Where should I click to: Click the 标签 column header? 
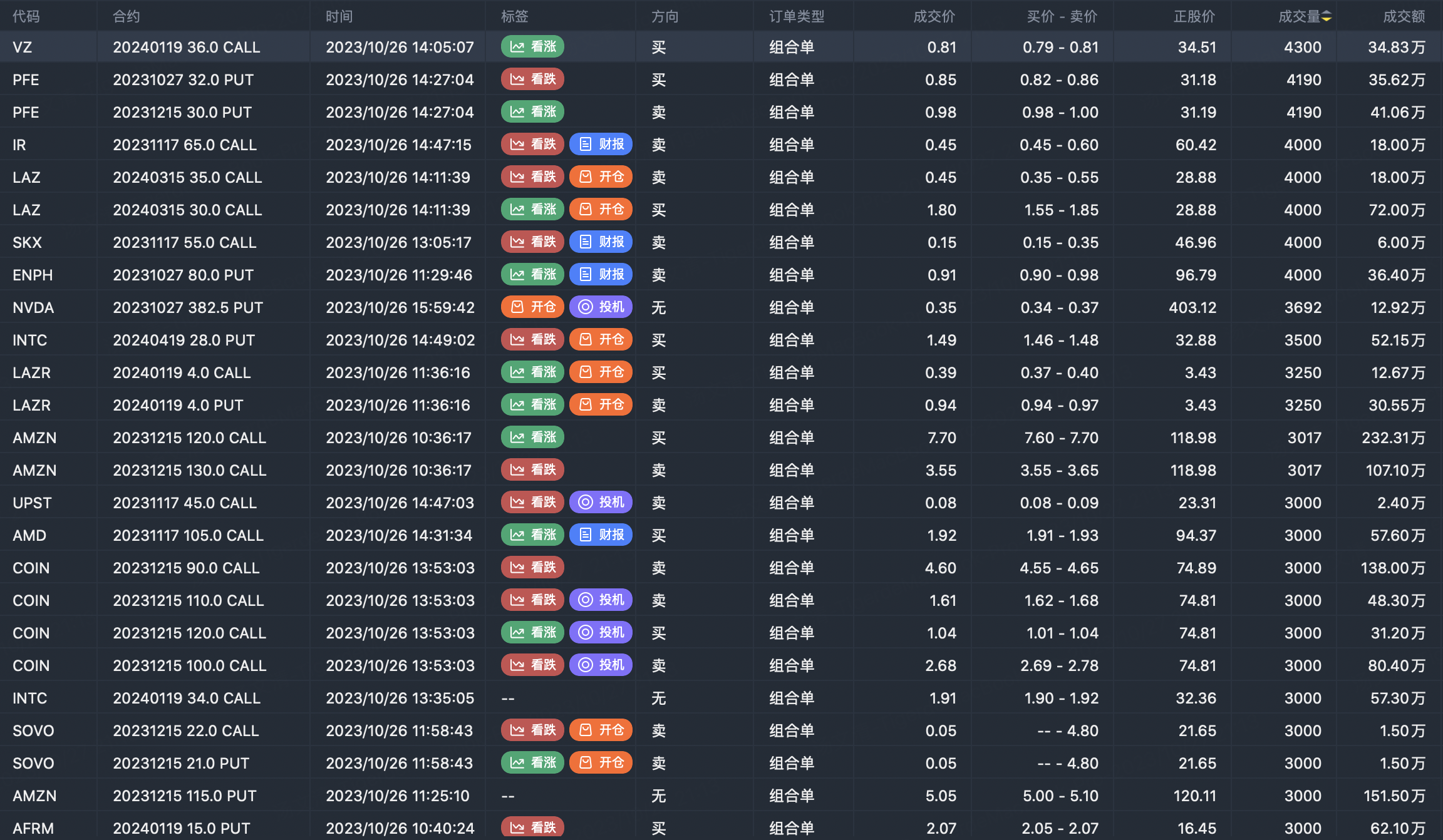pos(514,17)
